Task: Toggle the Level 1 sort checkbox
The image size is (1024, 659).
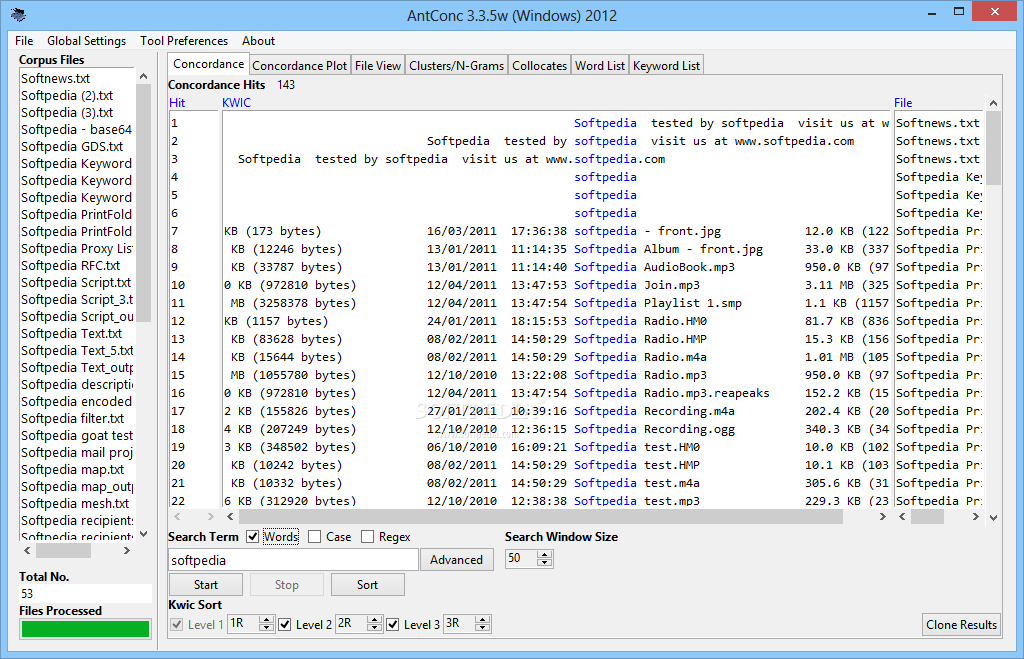Action: (176, 624)
